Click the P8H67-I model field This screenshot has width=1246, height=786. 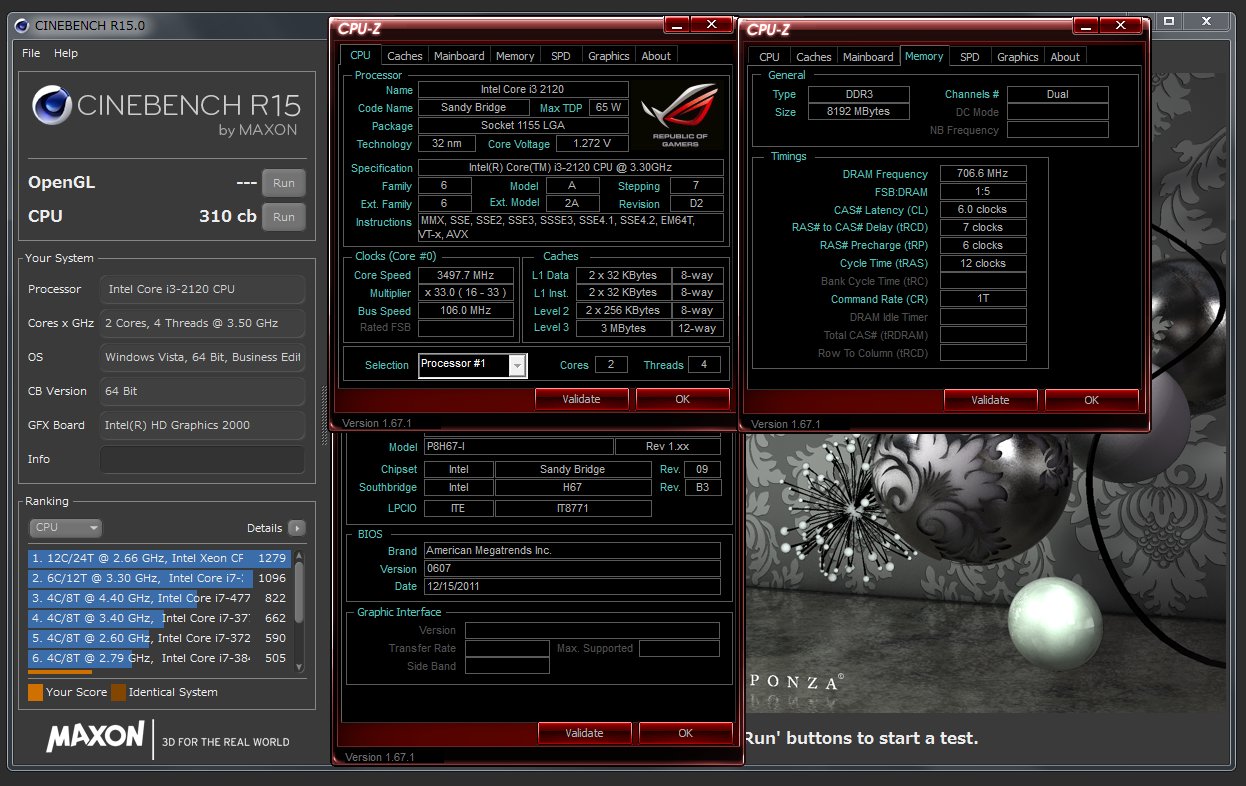tap(518, 447)
